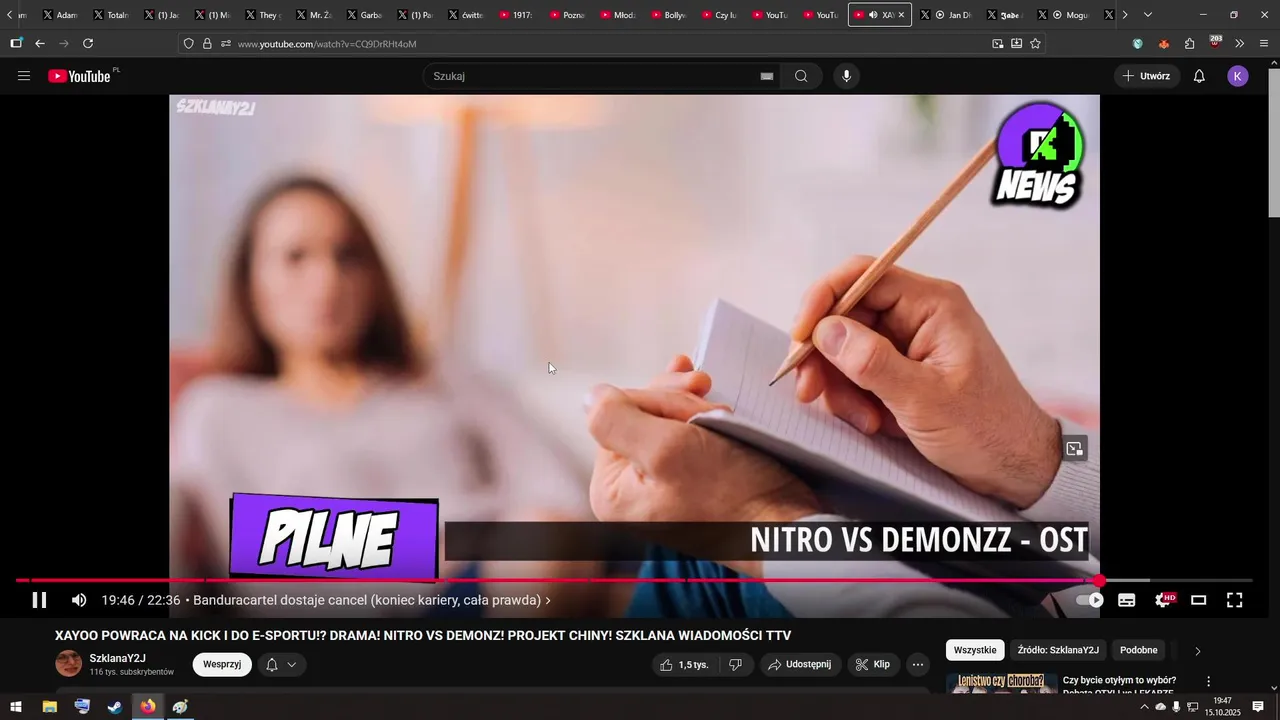Open taskbar clock 19:47 date
This screenshot has width=1280, height=720.
[x=1222, y=707]
